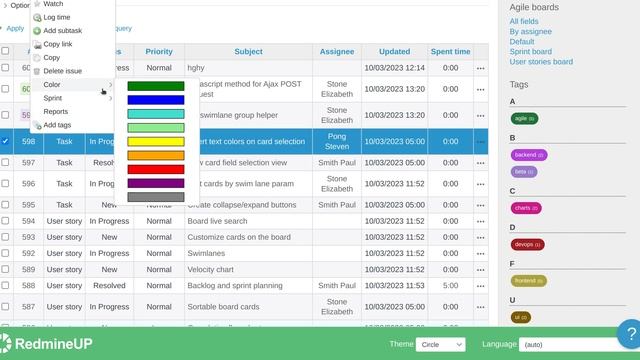Click the RedmineUP logo
Viewport: 640px width, 360px height.
(46, 343)
